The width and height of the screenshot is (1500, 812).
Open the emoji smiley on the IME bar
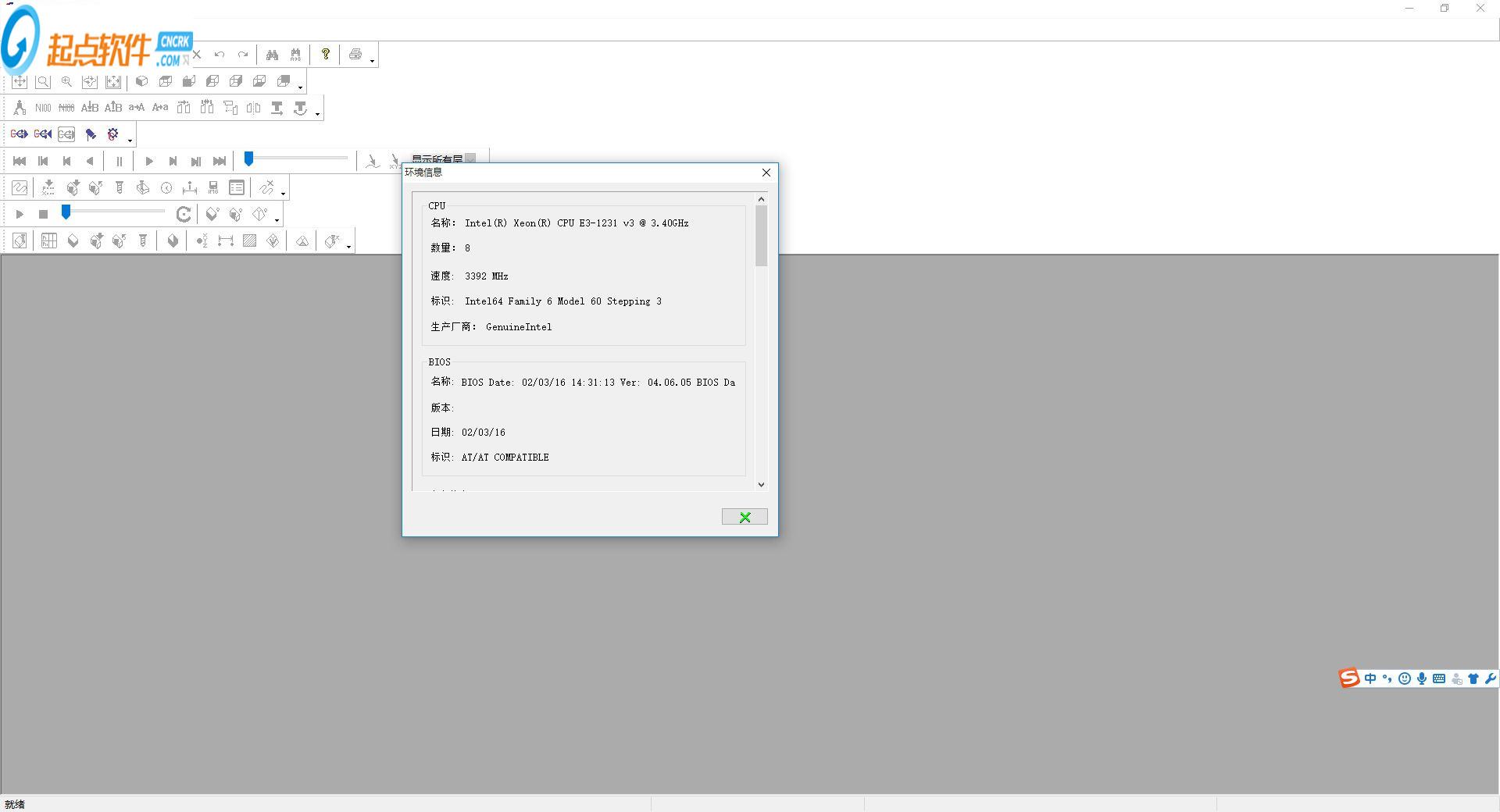click(x=1405, y=678)
